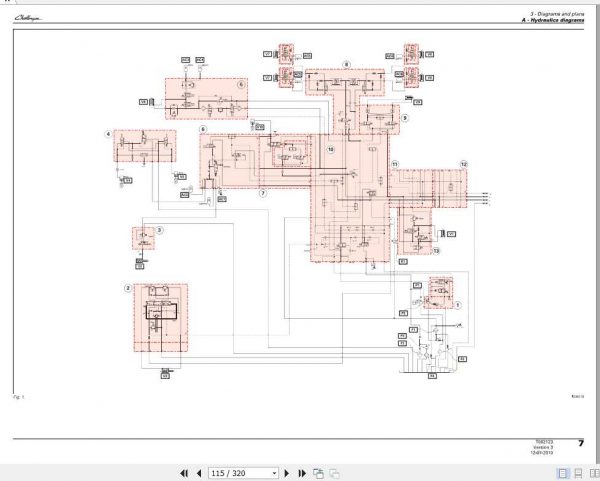
Task: Go to the first page
Action: point(184,473)
